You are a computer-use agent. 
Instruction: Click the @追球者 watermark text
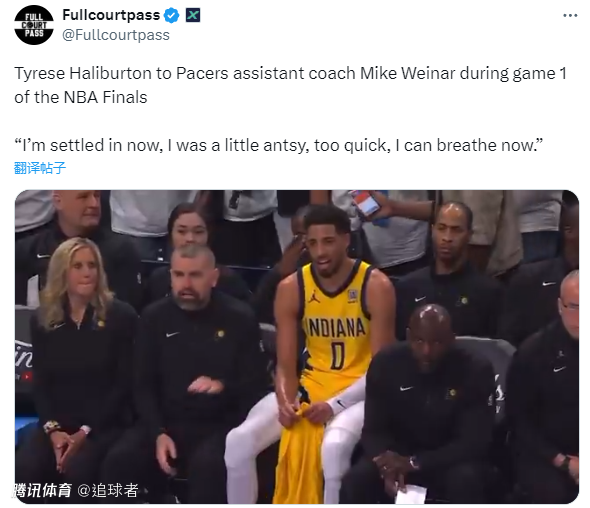click(108, 490)
